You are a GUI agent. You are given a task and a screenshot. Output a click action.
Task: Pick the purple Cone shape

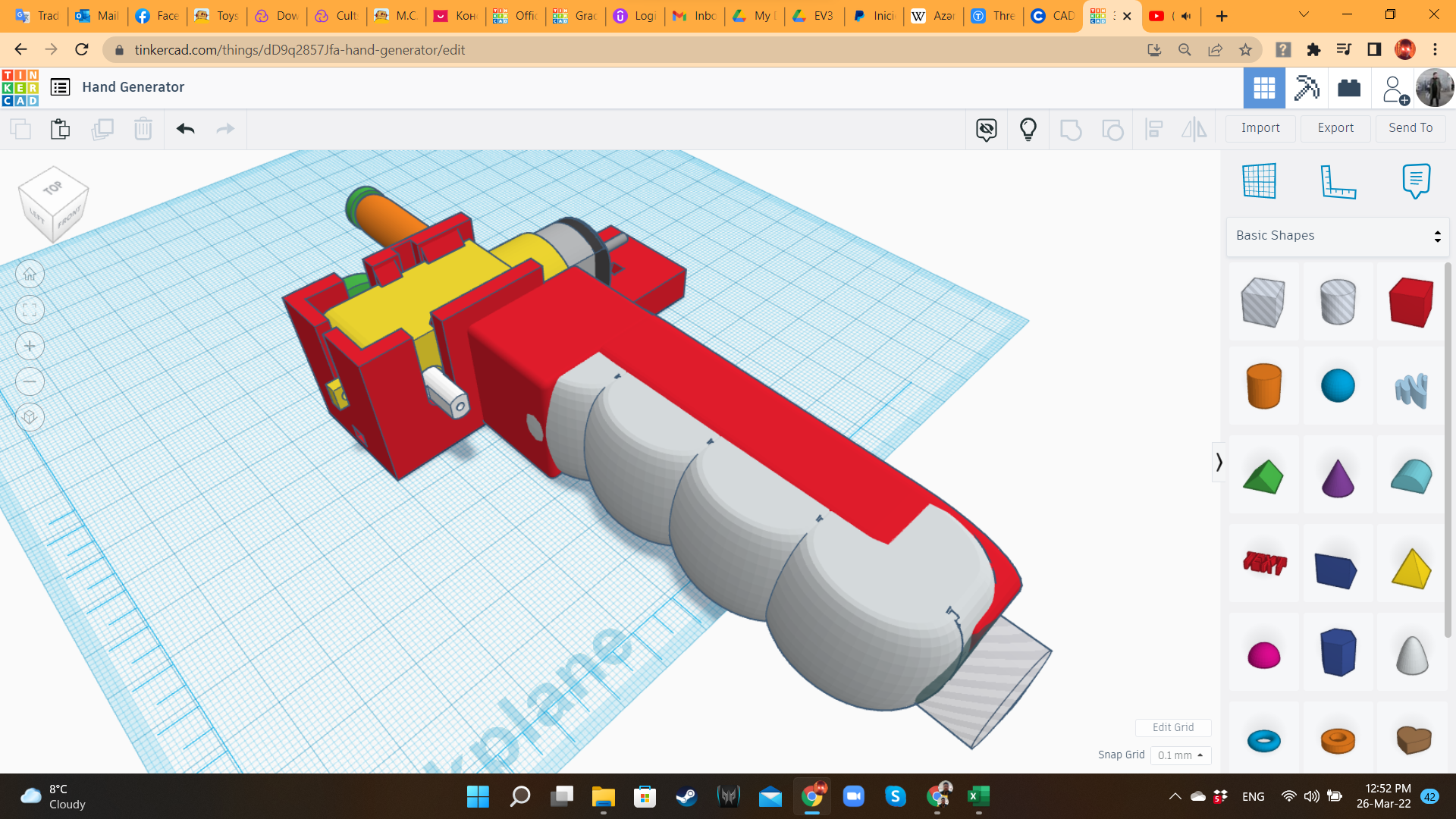(x=1338, y=478)
